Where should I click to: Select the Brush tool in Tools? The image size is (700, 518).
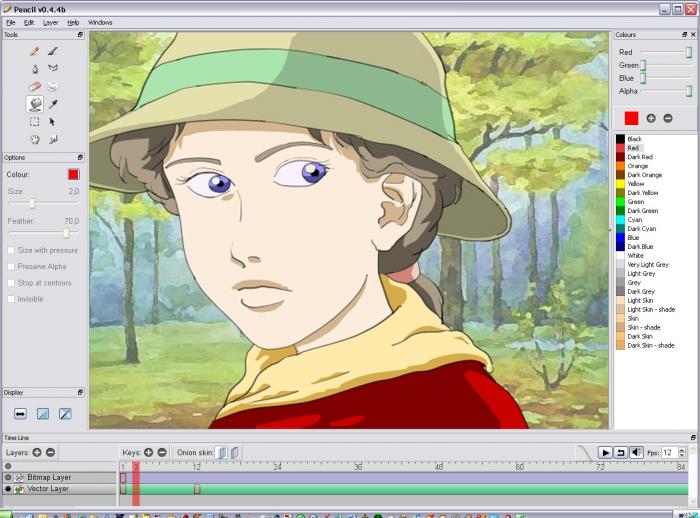[x=53, y=51]
